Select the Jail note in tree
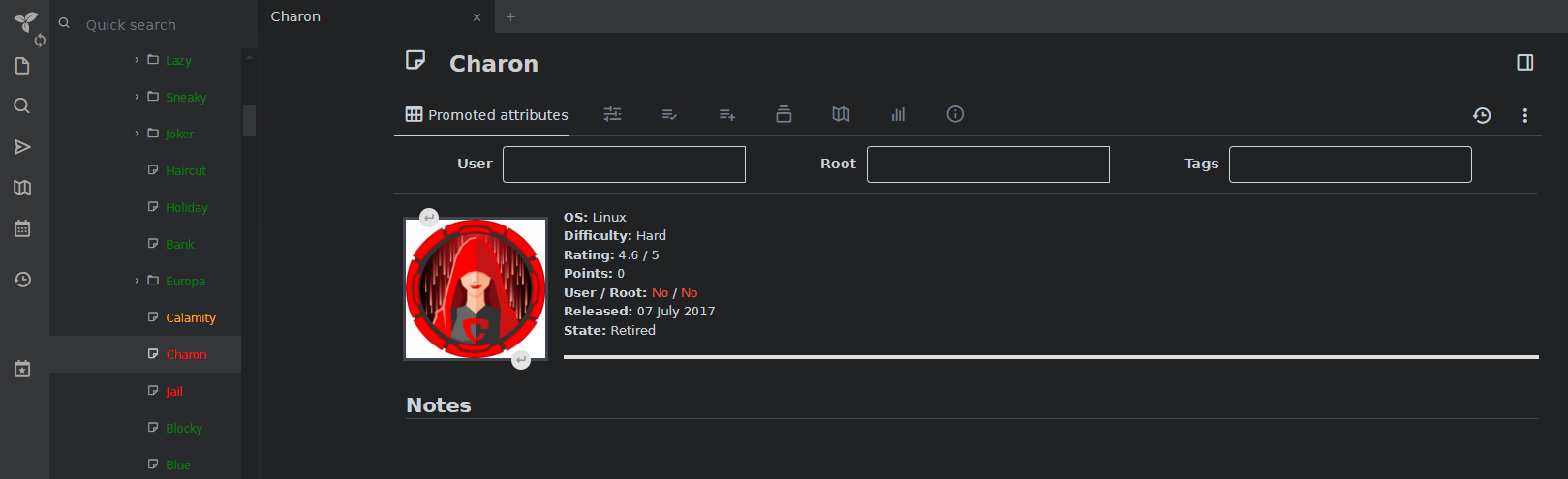Screen dimensions: 1568x479 click(174, 391)
